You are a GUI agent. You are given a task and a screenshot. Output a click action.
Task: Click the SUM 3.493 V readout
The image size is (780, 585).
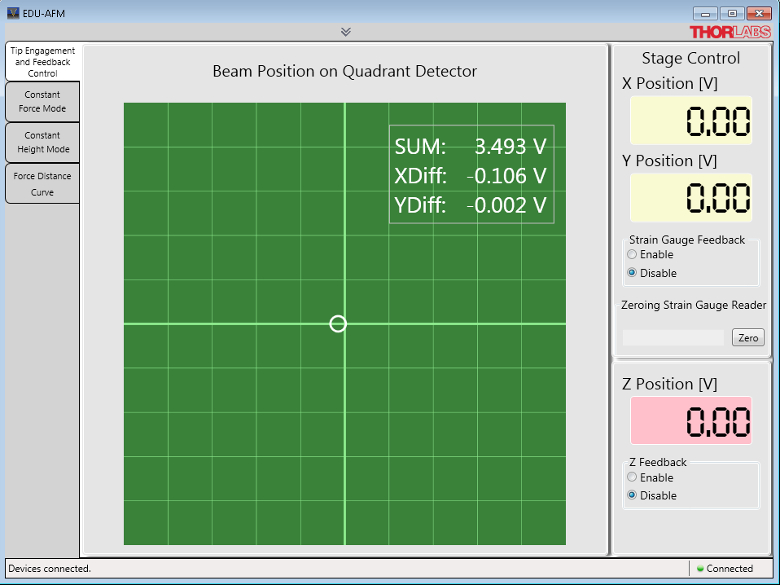click(x=471, y=146)
